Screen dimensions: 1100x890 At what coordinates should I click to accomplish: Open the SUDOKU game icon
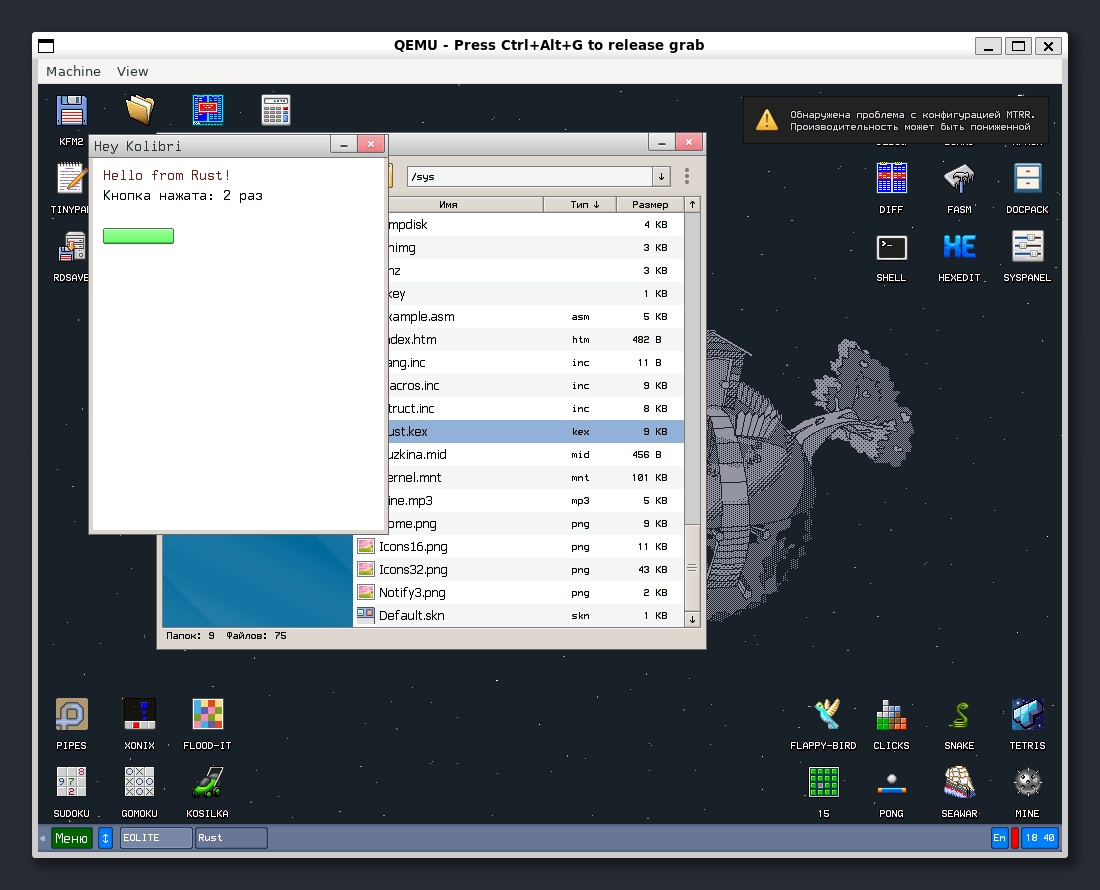click(x=71, y=783)
